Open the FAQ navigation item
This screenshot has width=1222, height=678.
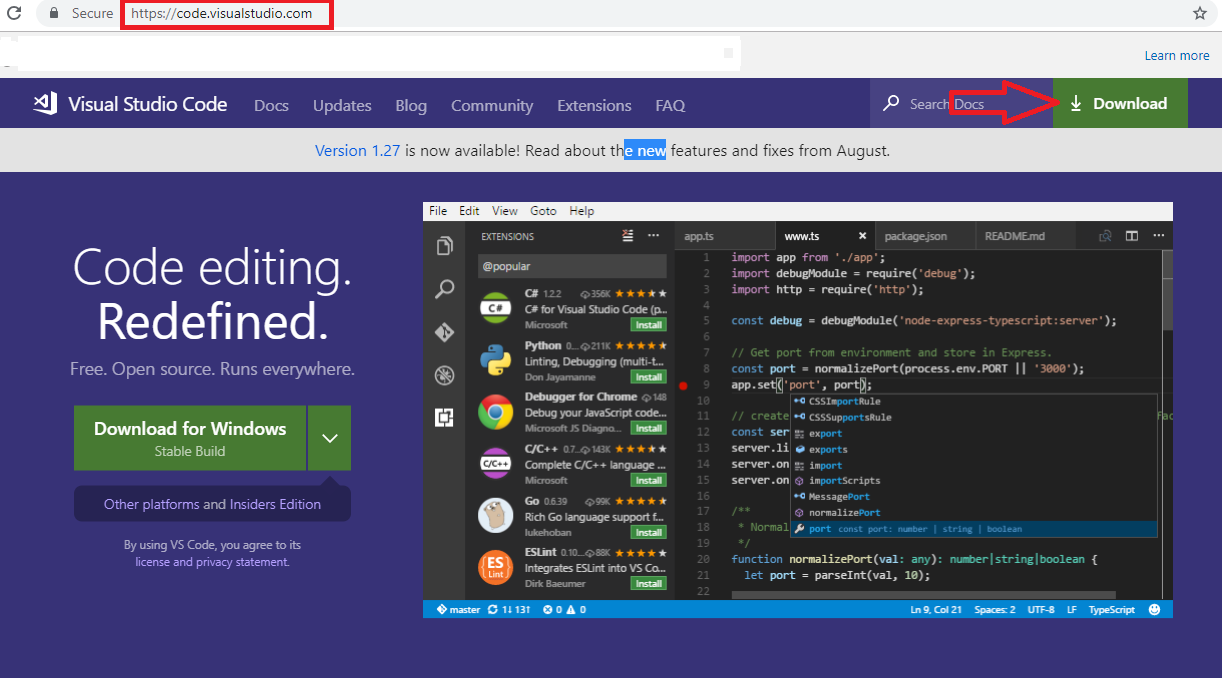[x=670, y=105]
